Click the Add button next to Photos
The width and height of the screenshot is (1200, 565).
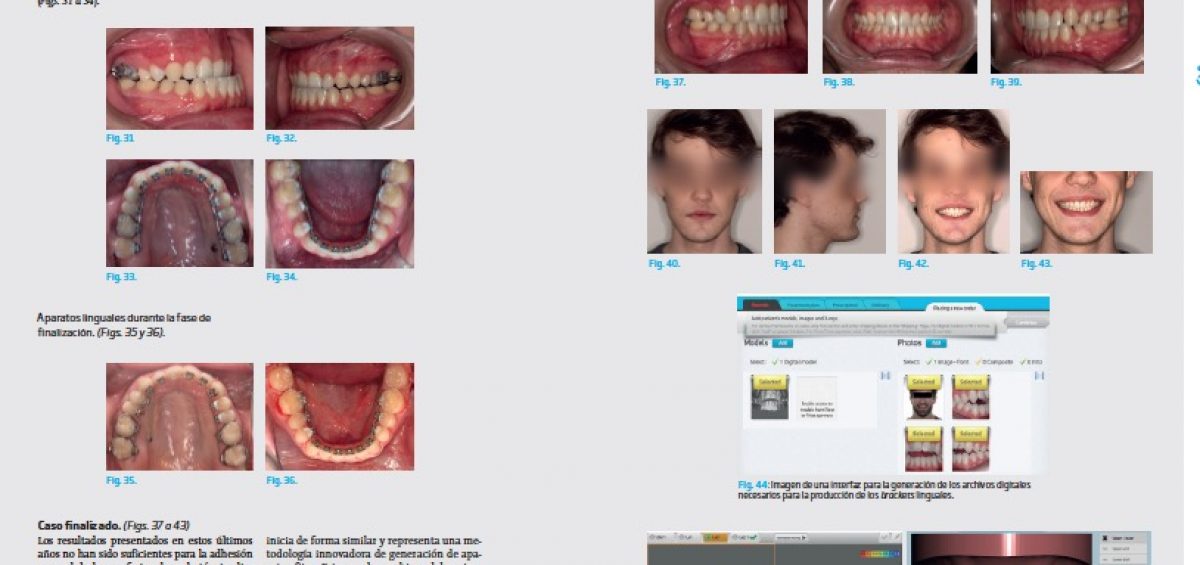pos(936,343)
